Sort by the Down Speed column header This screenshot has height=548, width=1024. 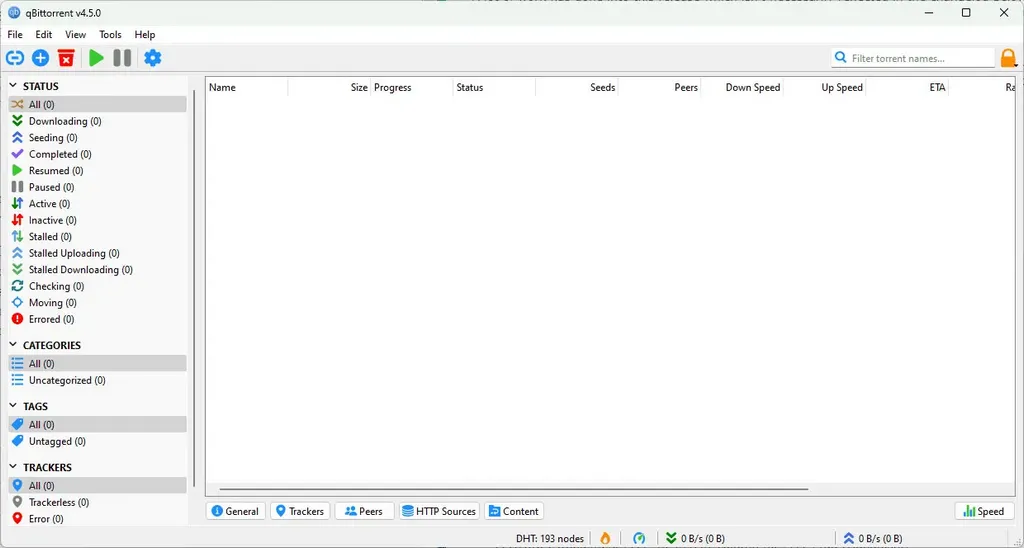[742, 88]
